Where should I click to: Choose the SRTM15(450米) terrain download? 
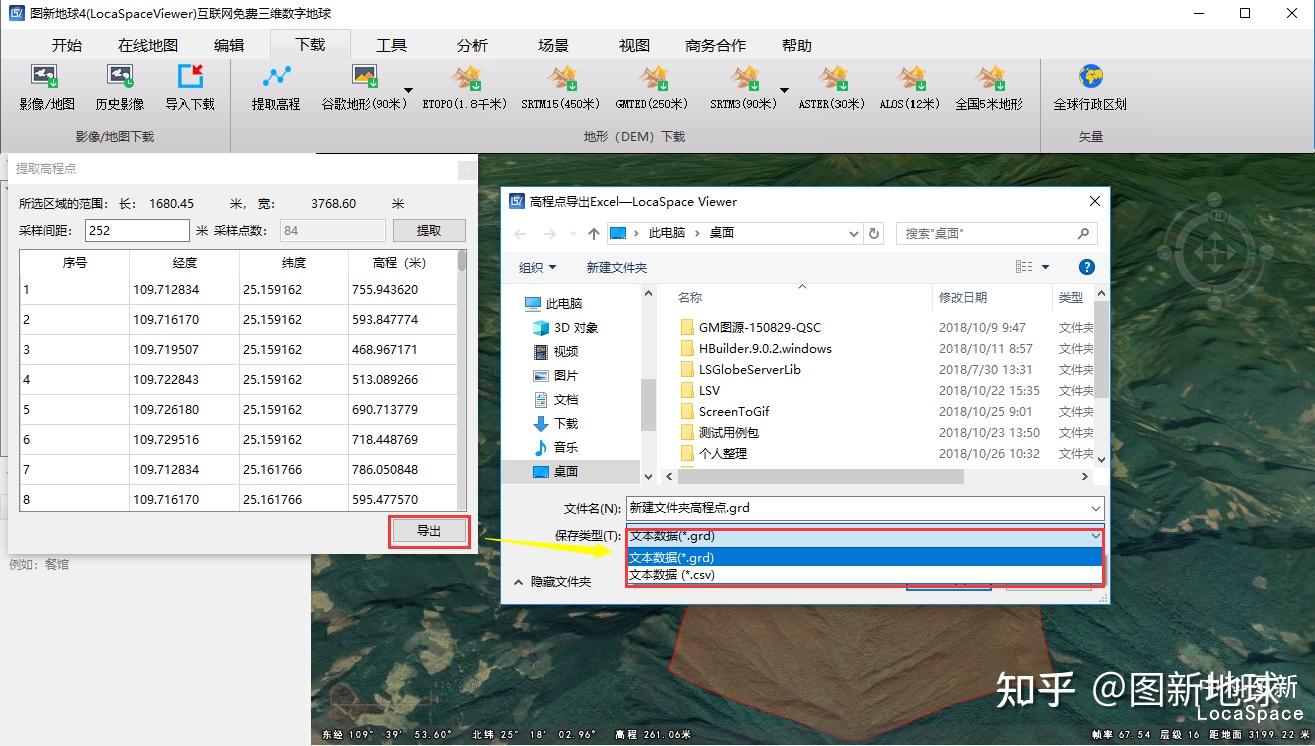coord(561,87)
